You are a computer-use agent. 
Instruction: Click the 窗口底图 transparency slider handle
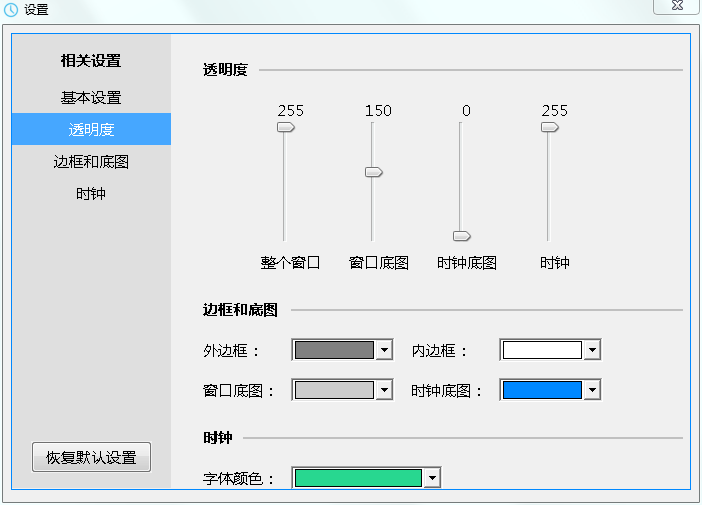373,172
